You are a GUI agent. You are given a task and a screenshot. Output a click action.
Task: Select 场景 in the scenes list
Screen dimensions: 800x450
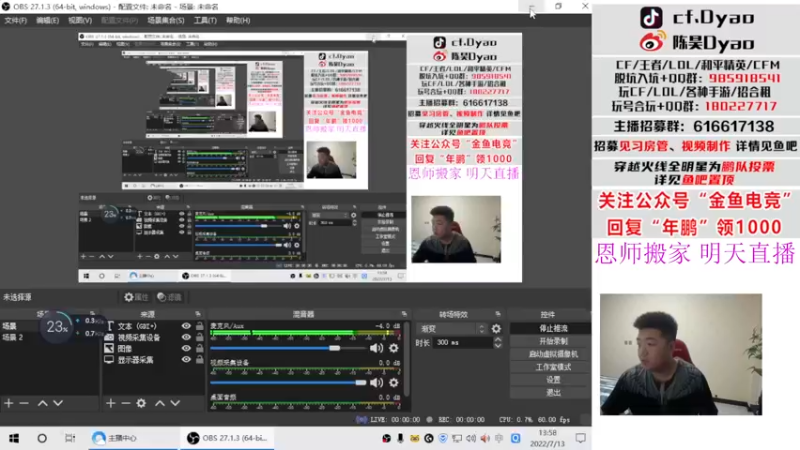(49, 326)
